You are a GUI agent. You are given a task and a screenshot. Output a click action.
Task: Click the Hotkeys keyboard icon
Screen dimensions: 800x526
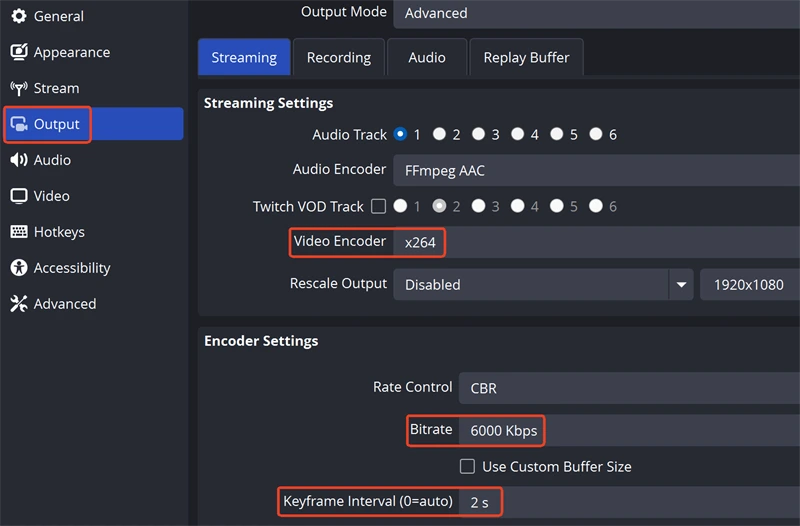[19, 232]
